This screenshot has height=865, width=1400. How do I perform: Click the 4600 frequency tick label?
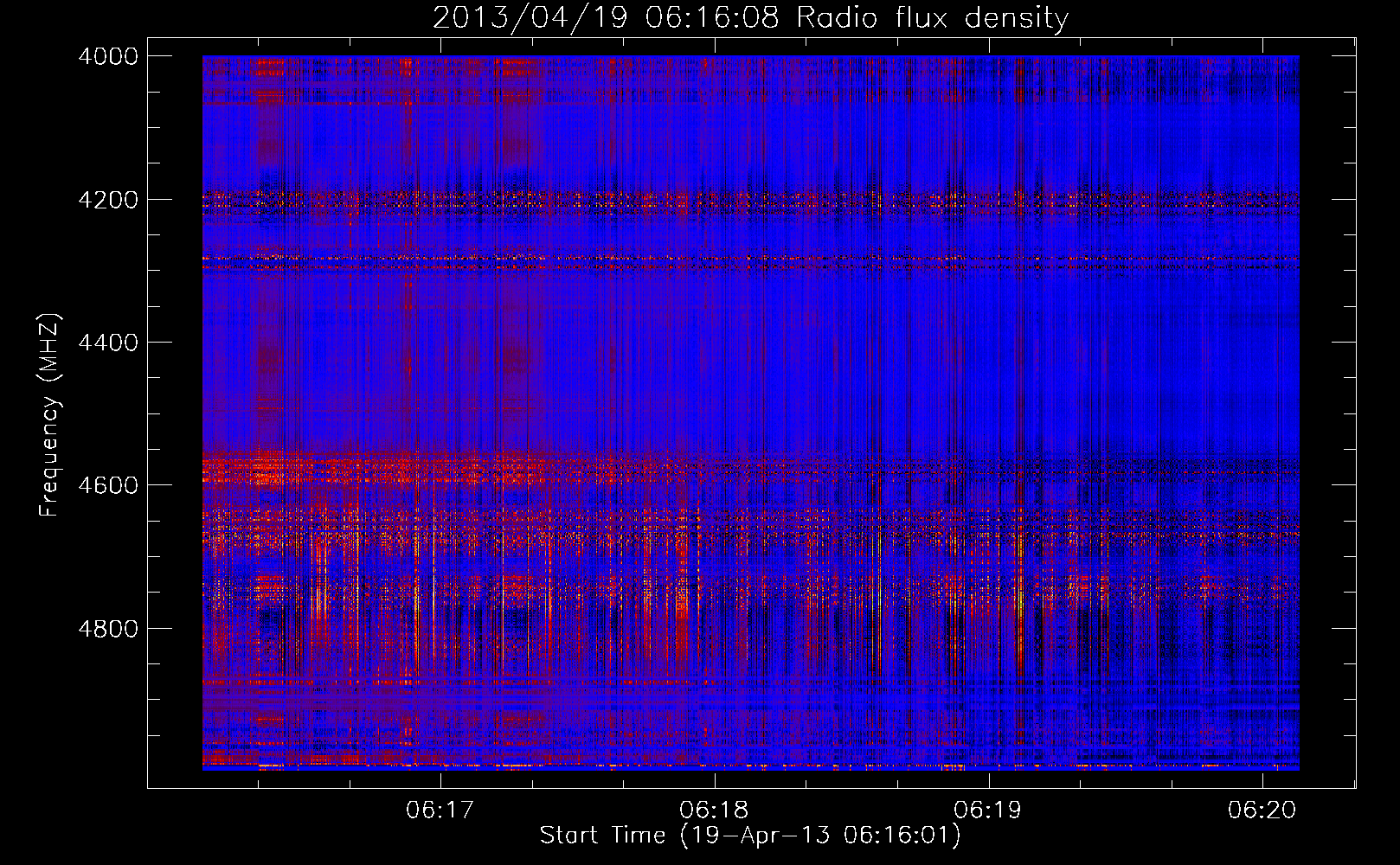[108, 485]
